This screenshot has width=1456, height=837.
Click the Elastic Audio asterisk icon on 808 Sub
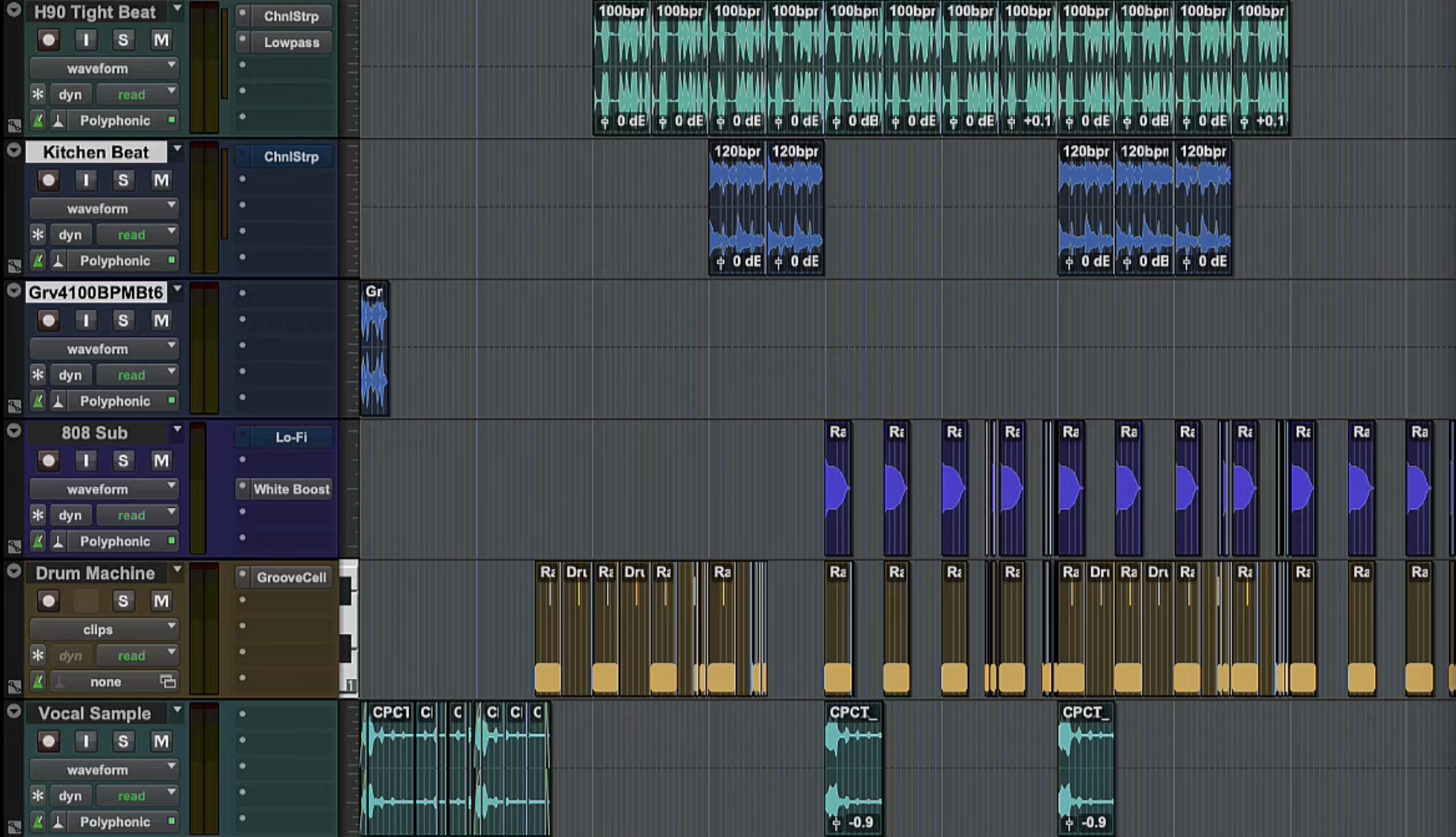37,514
